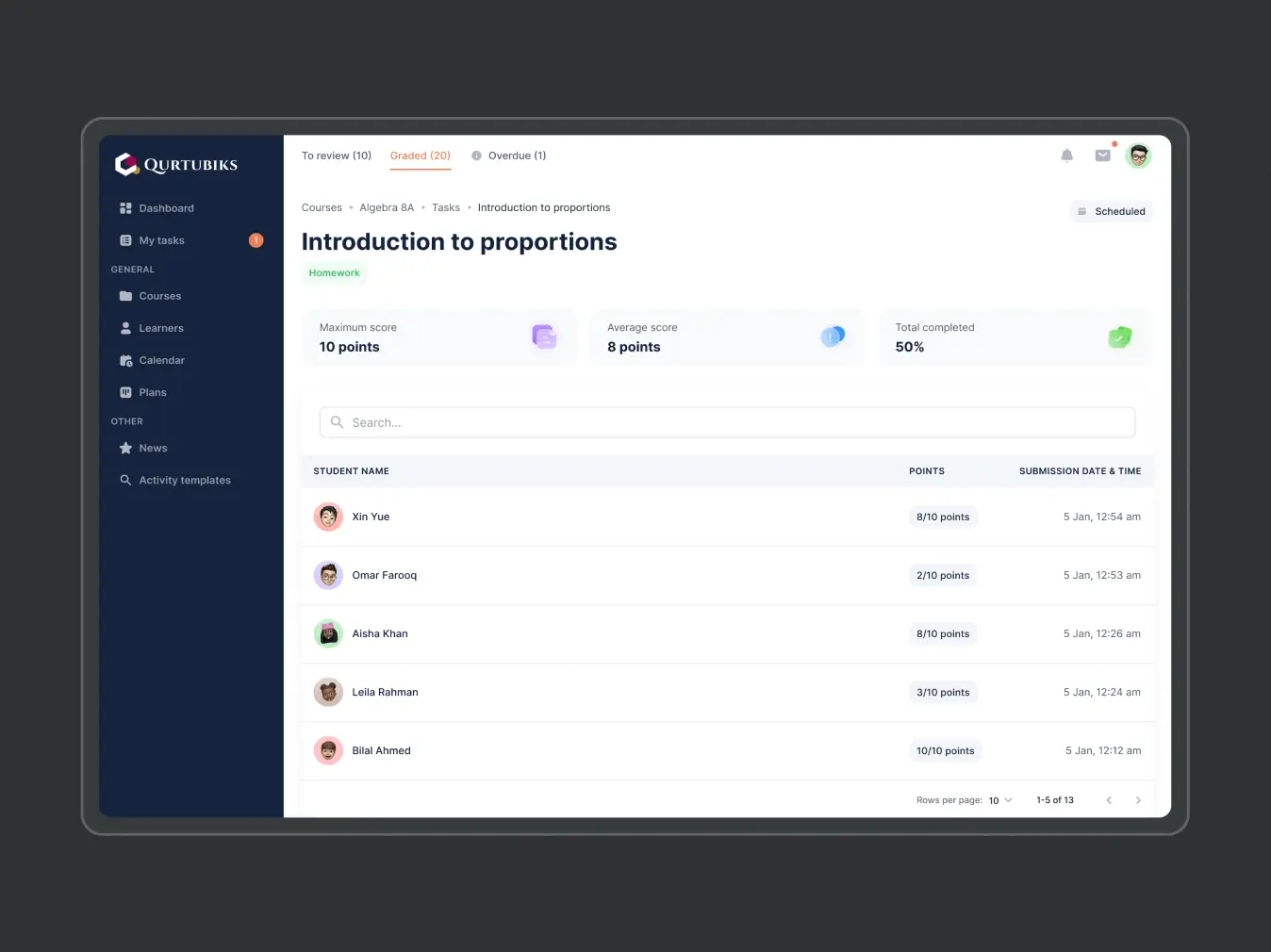Click the Scheduled status button

pyautogui.click(x=1111, y=211)
